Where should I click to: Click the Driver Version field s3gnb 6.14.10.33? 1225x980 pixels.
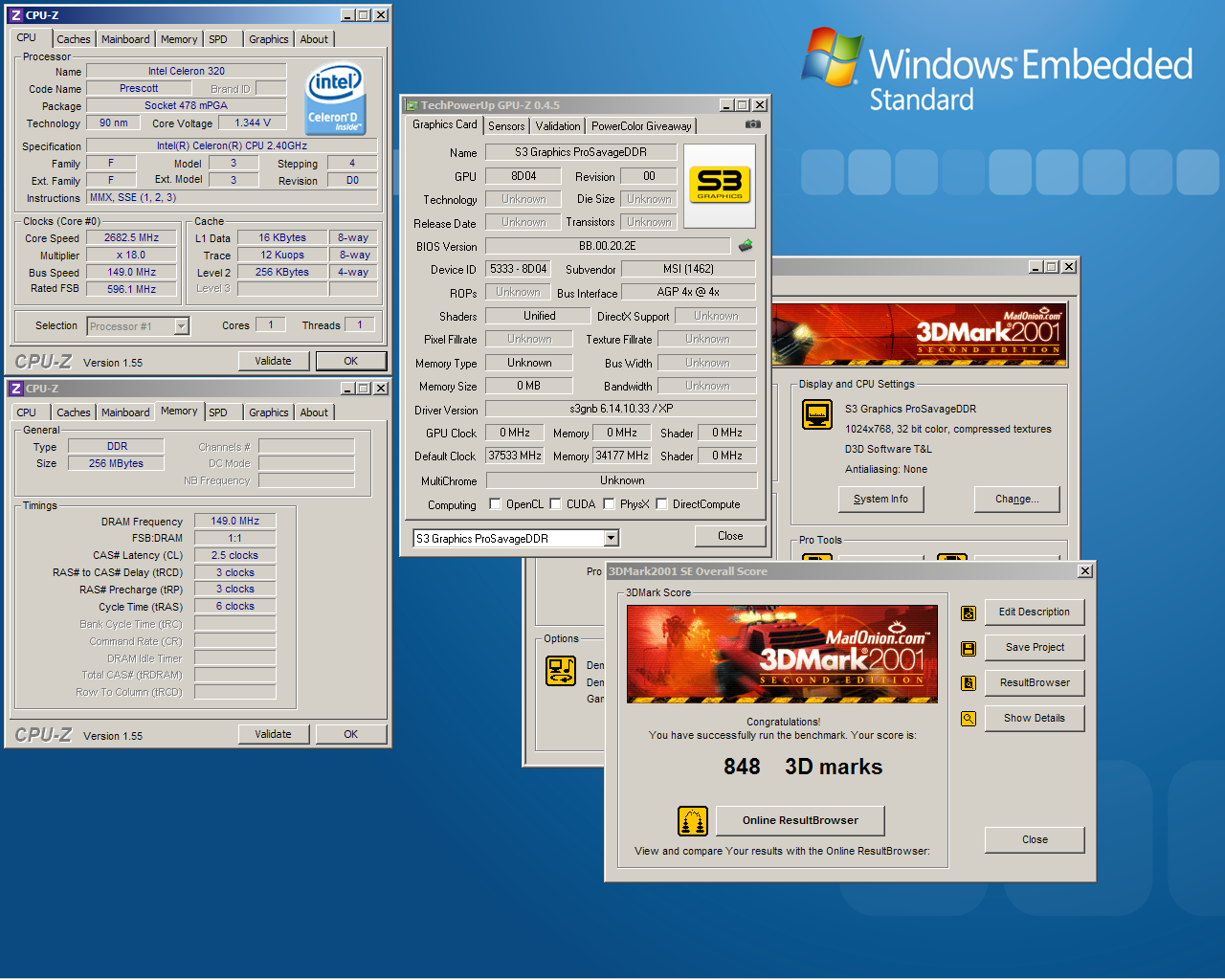pyautogui.click(x=621, y=409)
